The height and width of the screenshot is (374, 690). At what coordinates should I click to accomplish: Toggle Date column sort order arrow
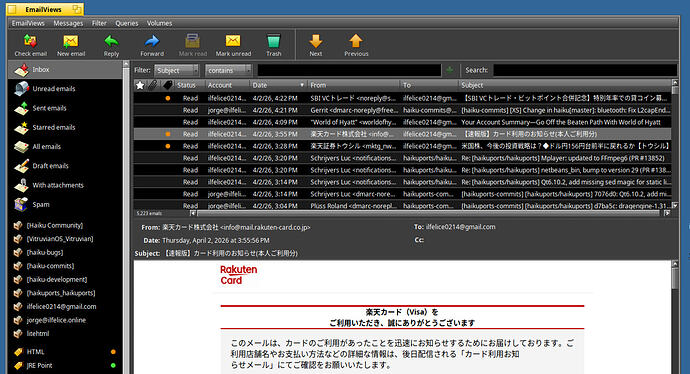point(302,85)
